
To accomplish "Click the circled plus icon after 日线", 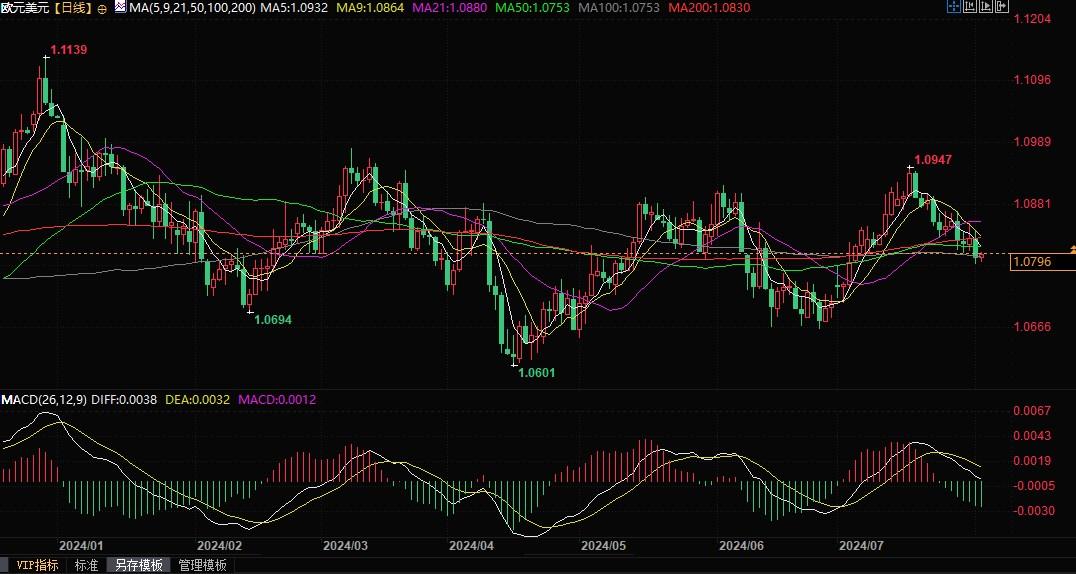I will pyautogui.click(x=103, y=8).
